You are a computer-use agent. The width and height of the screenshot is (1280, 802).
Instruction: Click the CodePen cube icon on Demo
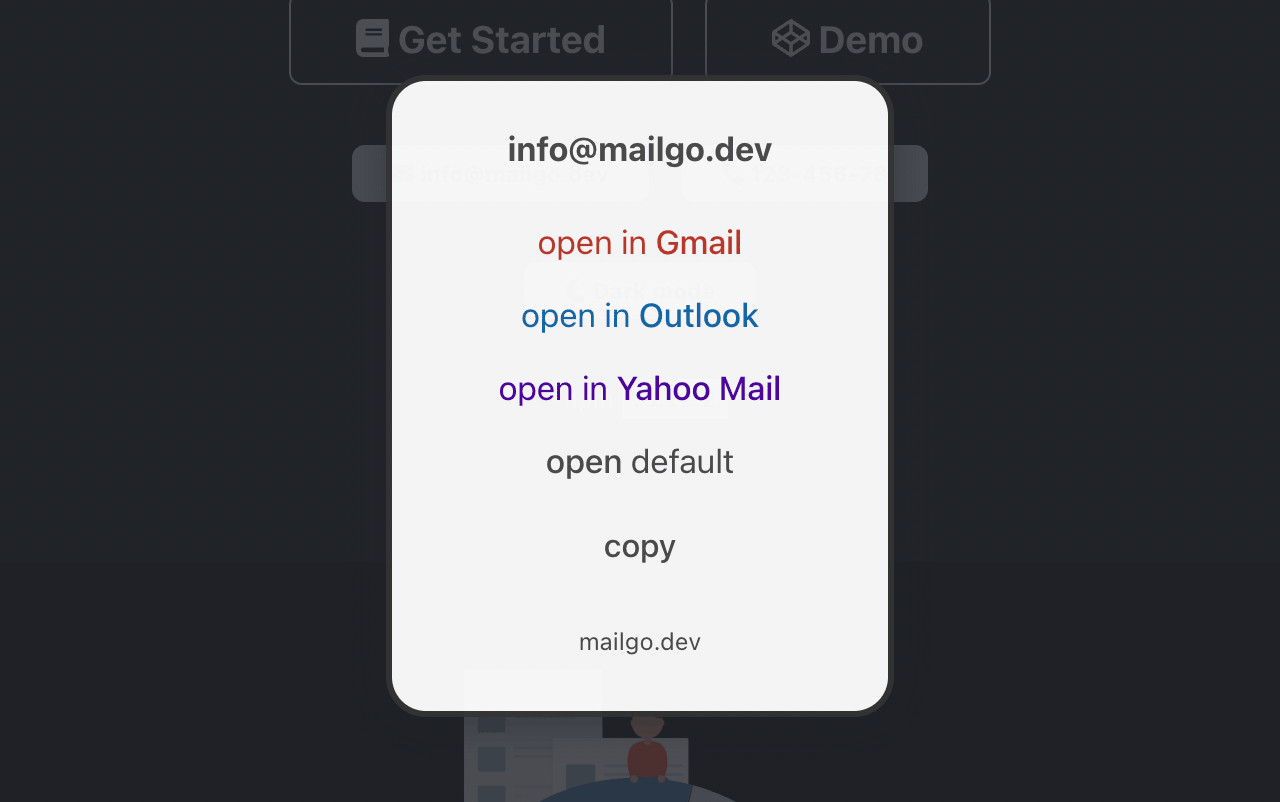[790, 39]
